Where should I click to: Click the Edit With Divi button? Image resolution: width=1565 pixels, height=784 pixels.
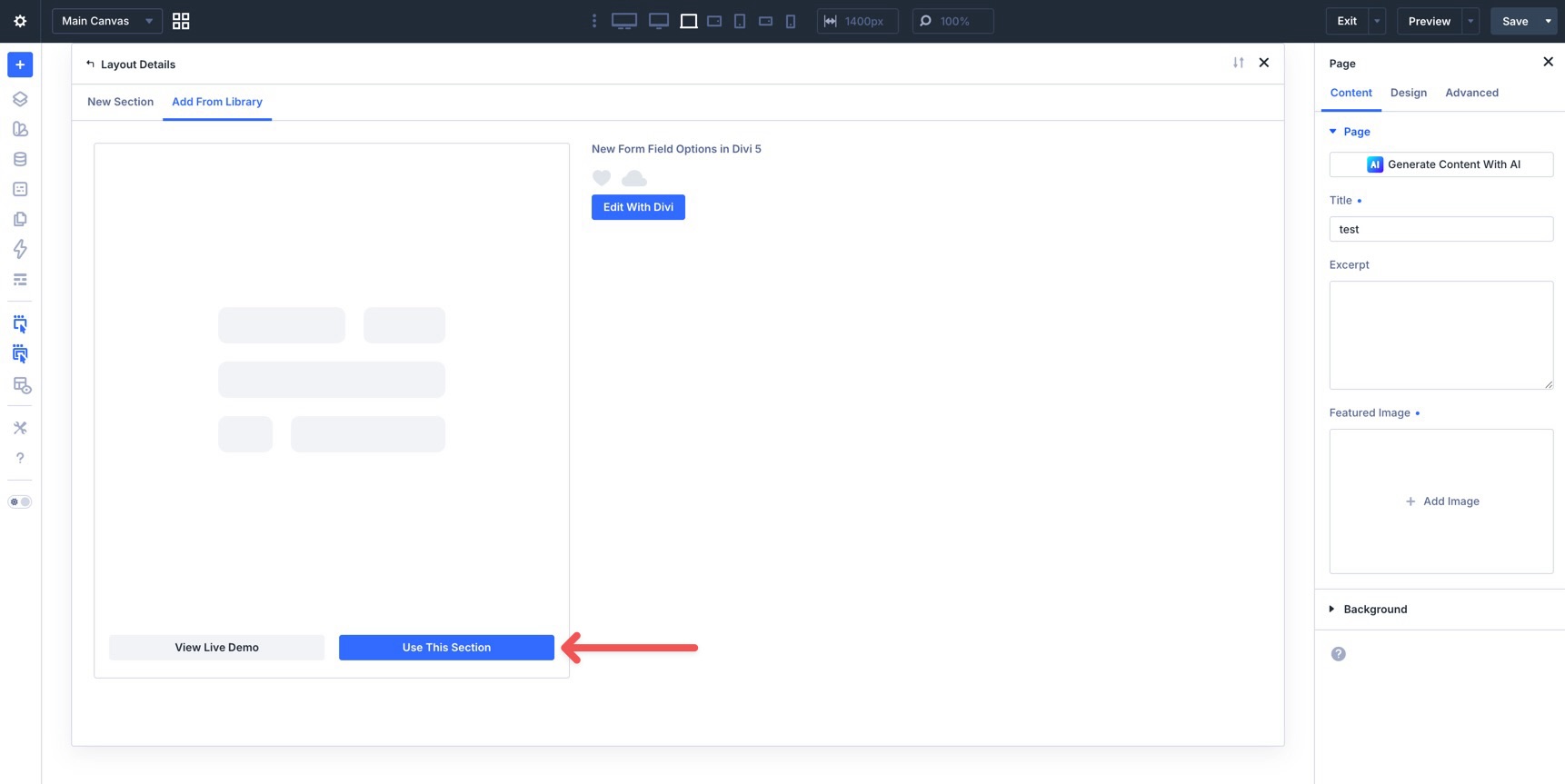(638, 207)
